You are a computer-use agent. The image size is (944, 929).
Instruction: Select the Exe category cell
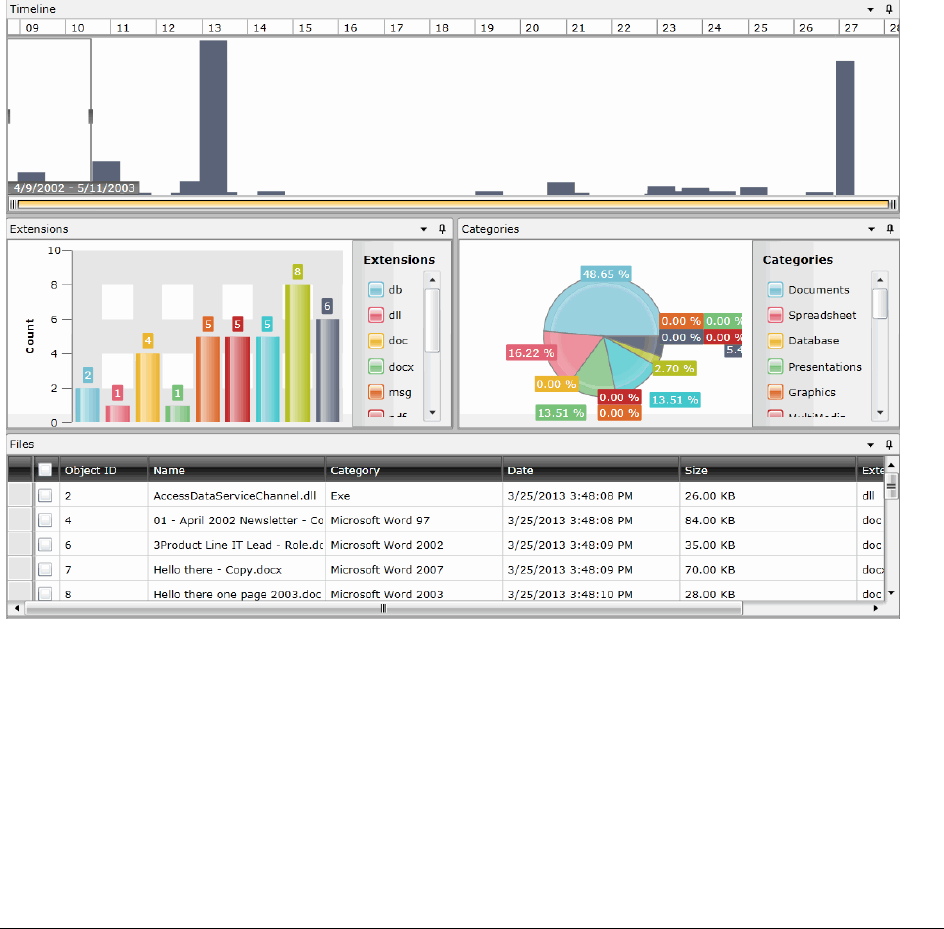coord(413,496)
